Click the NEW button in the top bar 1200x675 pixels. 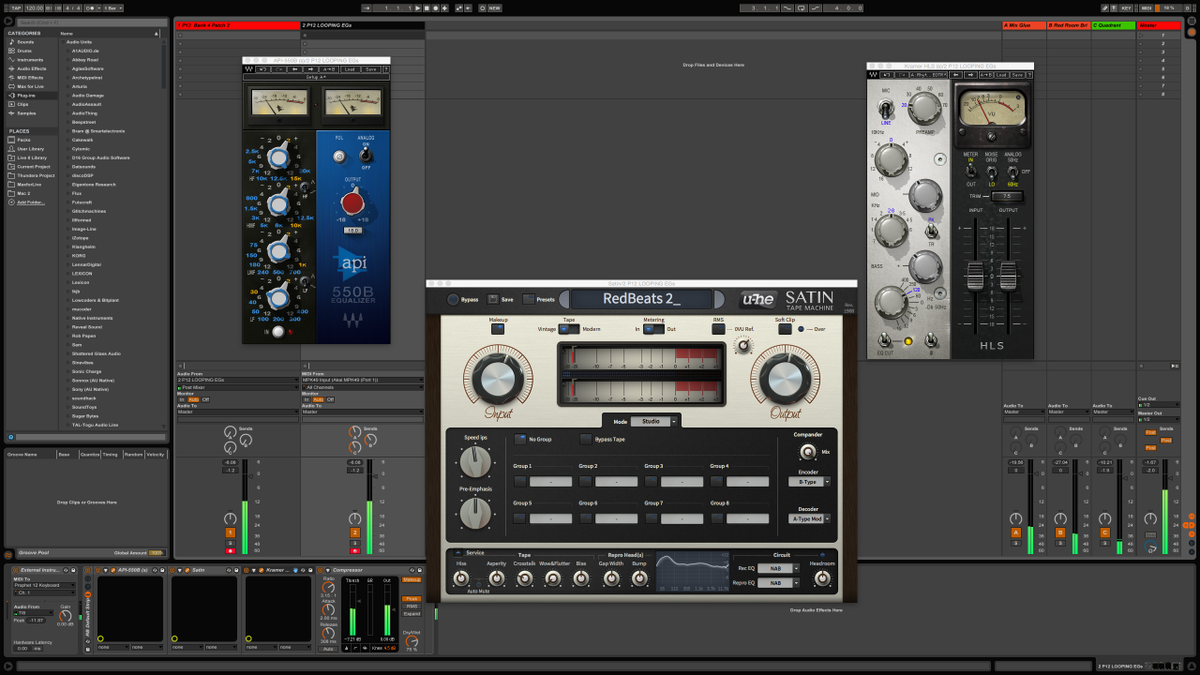pos(493,7)
